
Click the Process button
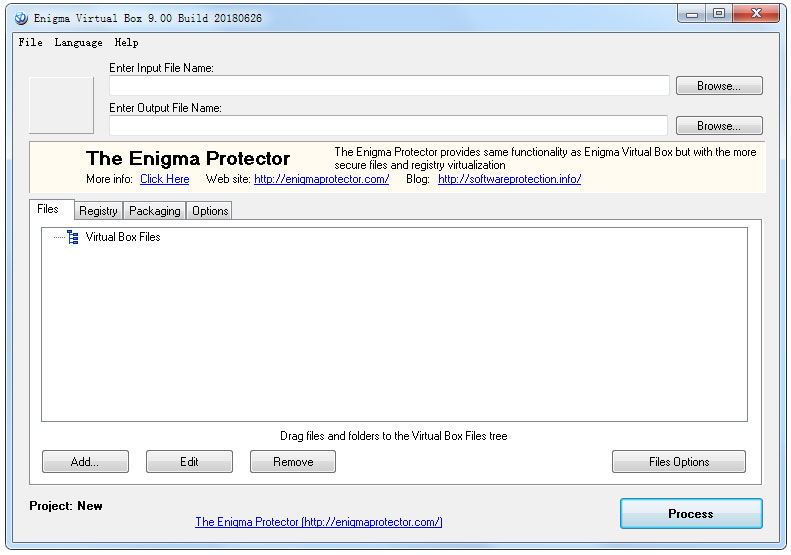pos(691,514)
